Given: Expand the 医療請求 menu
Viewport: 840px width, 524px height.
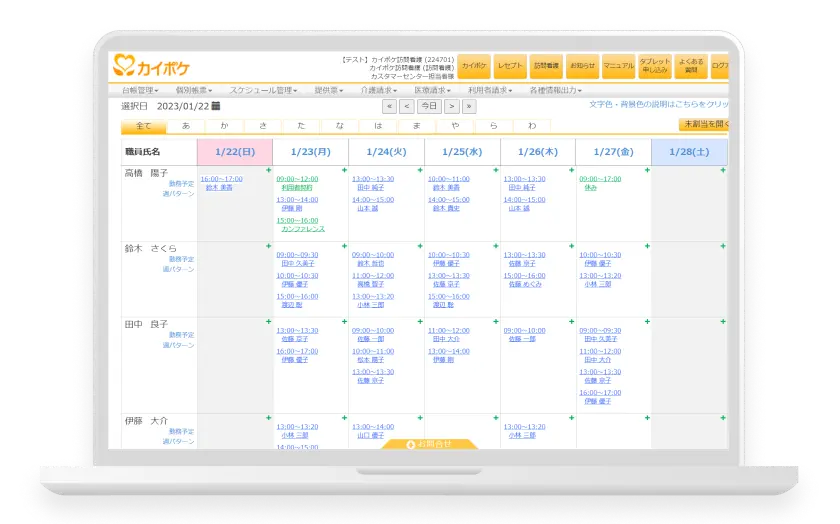Looking at the screenshot, I should pos(432,91).
